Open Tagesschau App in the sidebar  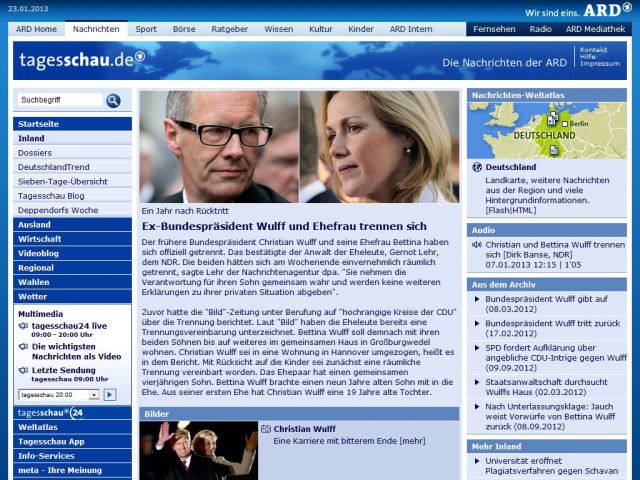73,442
